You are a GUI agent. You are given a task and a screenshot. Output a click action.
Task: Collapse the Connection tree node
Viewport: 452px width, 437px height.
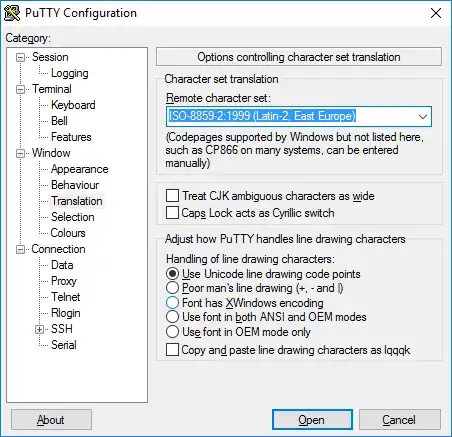(20, 249)
